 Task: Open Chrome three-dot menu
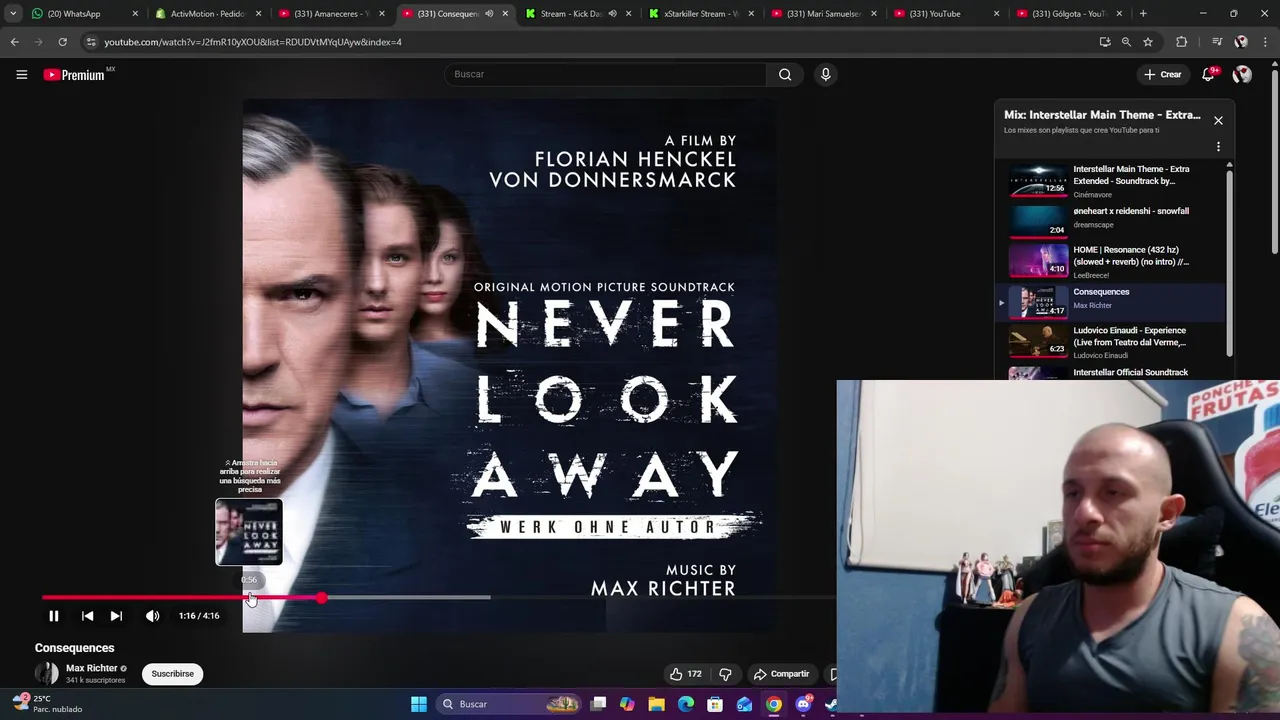1267,42
